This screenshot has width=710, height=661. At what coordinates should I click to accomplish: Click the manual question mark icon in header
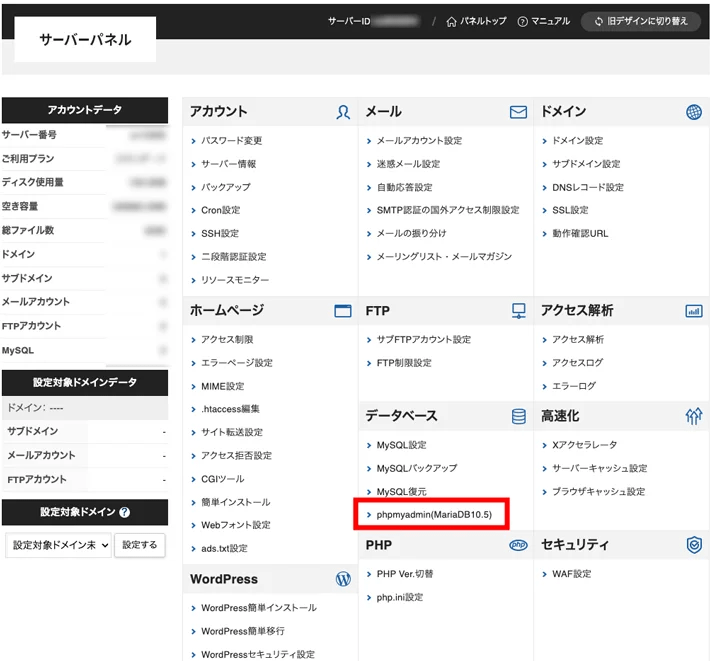point(522,22)
